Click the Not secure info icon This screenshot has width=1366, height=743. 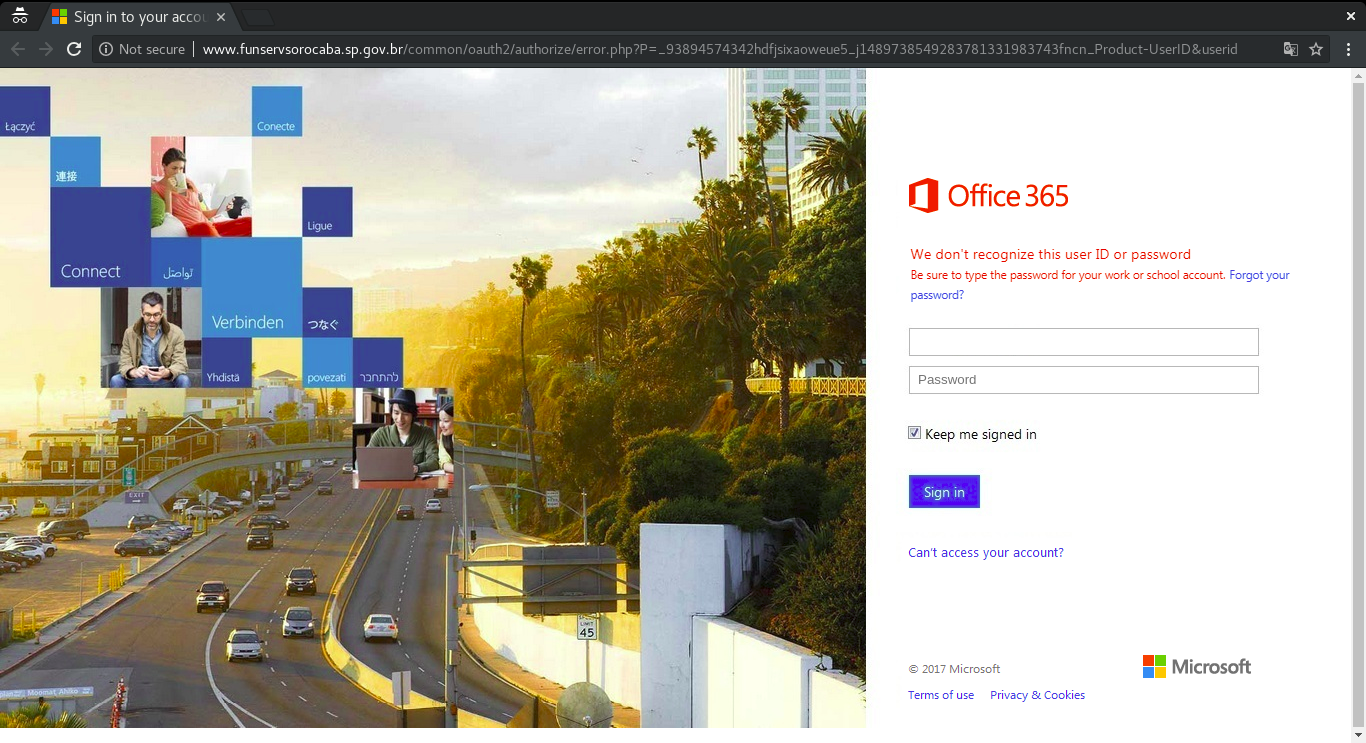(106, 49)
